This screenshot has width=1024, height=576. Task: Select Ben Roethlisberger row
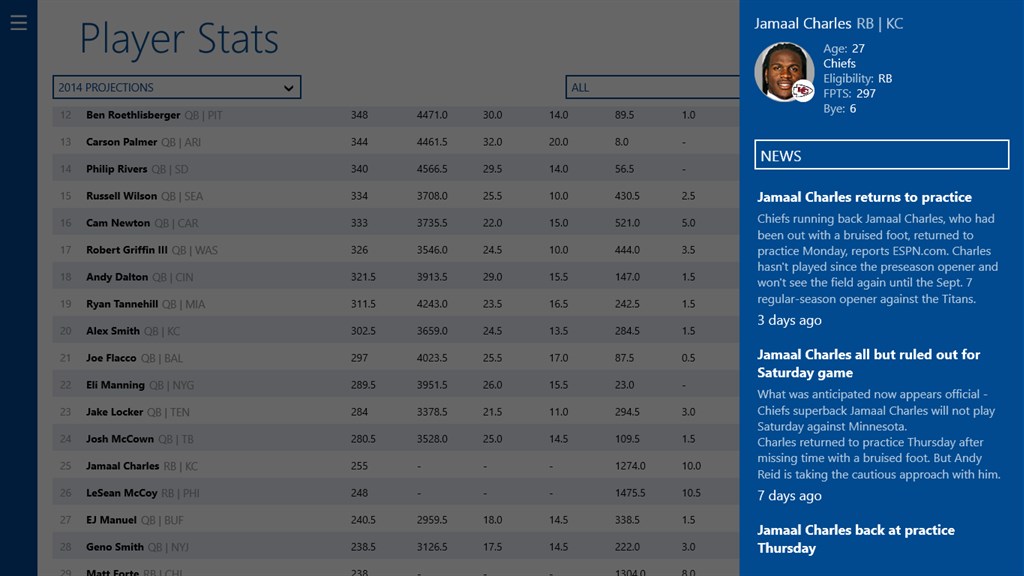pos(396,115)
